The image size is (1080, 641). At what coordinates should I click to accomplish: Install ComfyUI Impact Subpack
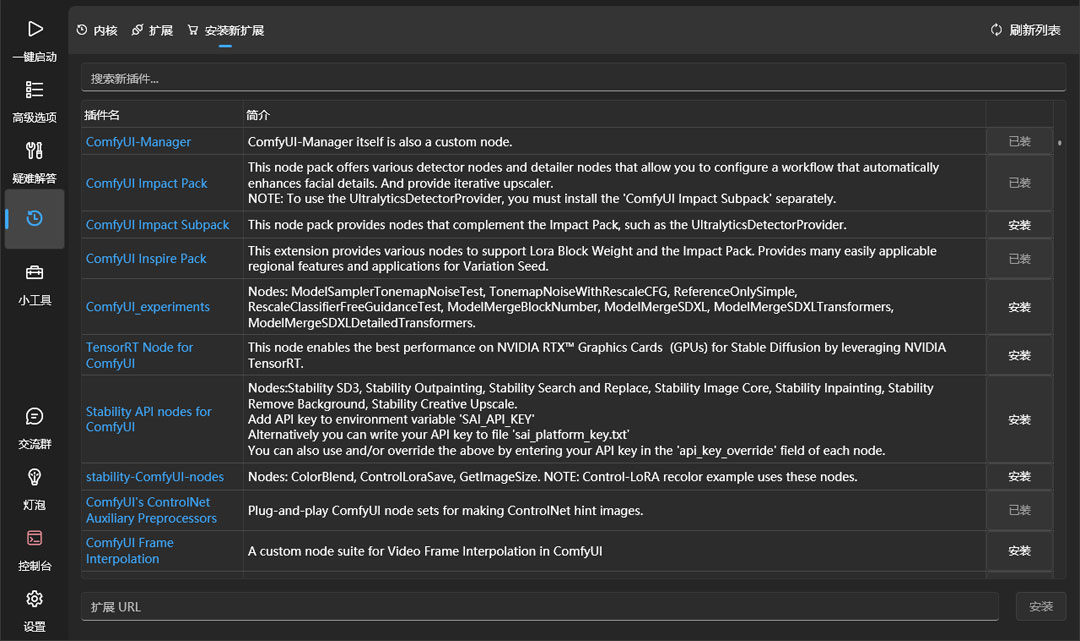coord(1019,225)
